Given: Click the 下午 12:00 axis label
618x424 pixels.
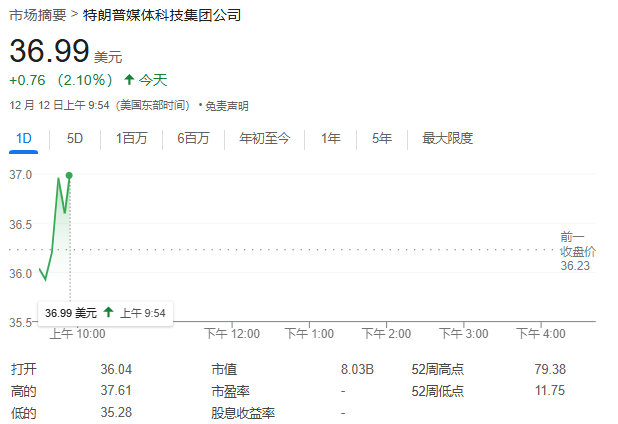Looking at the screenshot, I should (232, 333).
